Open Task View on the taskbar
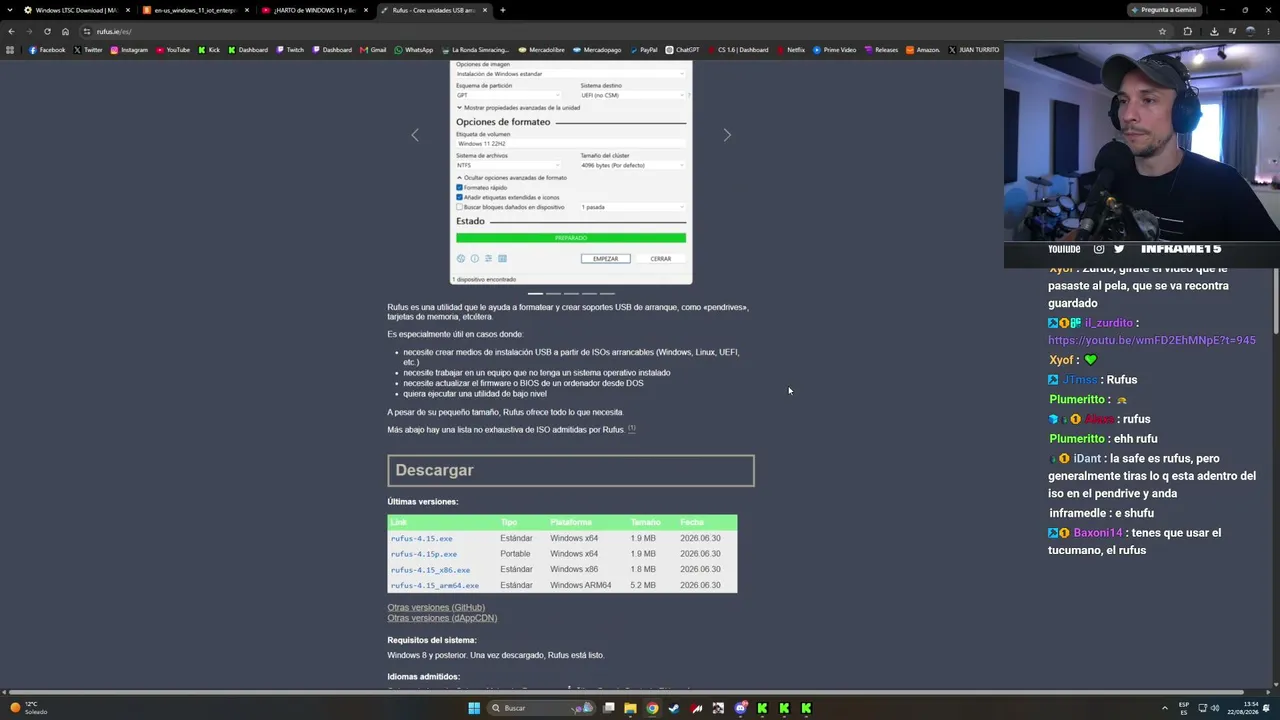This screenshot has width=1280, height=720. (x=608, y=708)
